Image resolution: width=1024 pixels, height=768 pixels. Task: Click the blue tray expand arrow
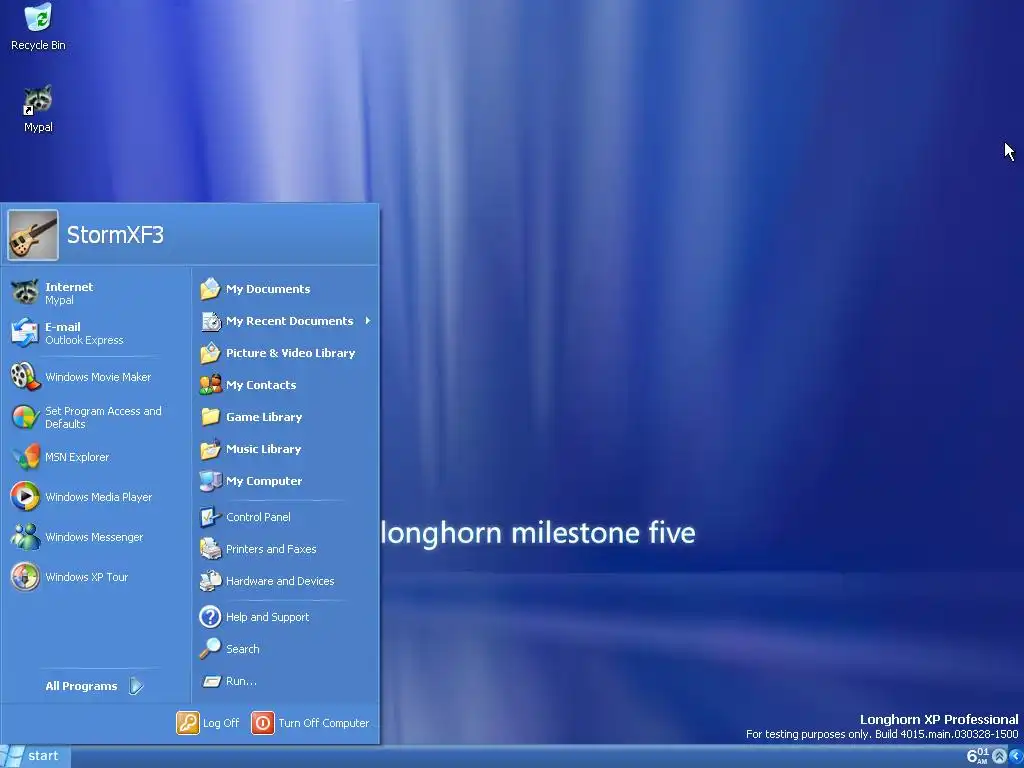click(x=1016, y=756)
